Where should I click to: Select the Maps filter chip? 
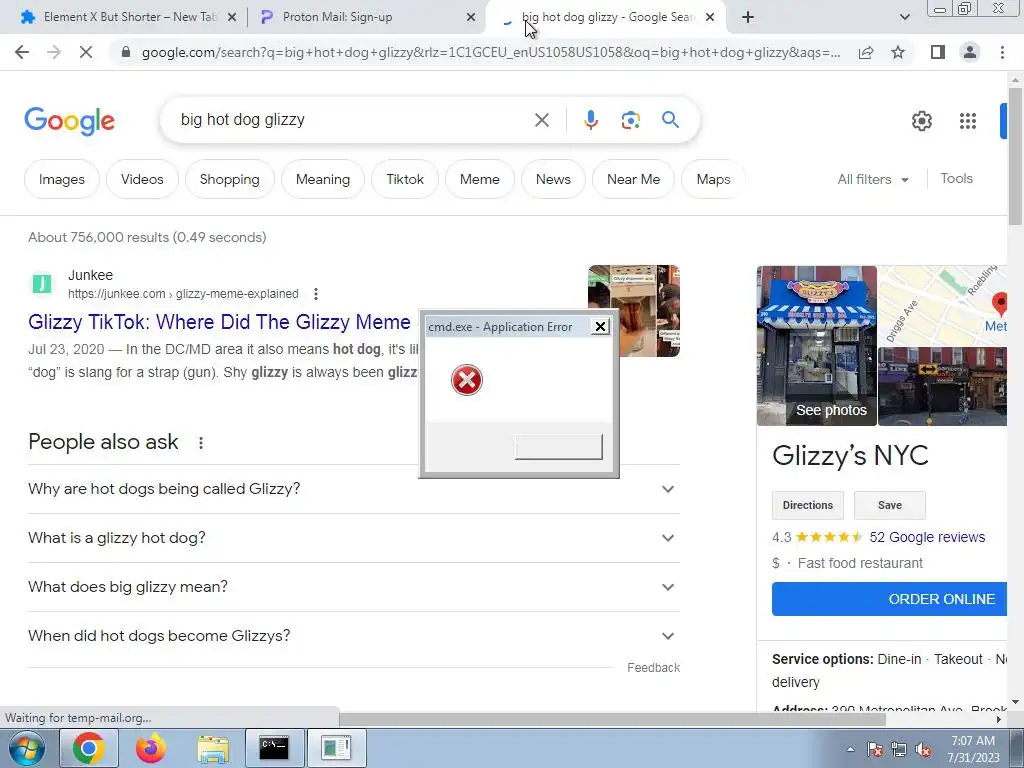click(x=713, y=180)
